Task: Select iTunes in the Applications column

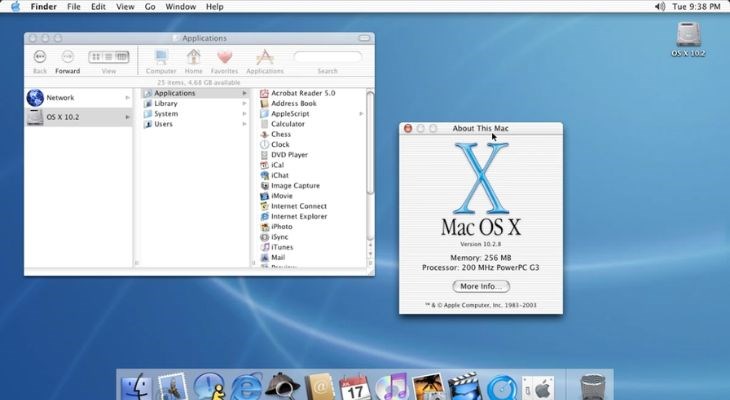Action: (282, 247)
